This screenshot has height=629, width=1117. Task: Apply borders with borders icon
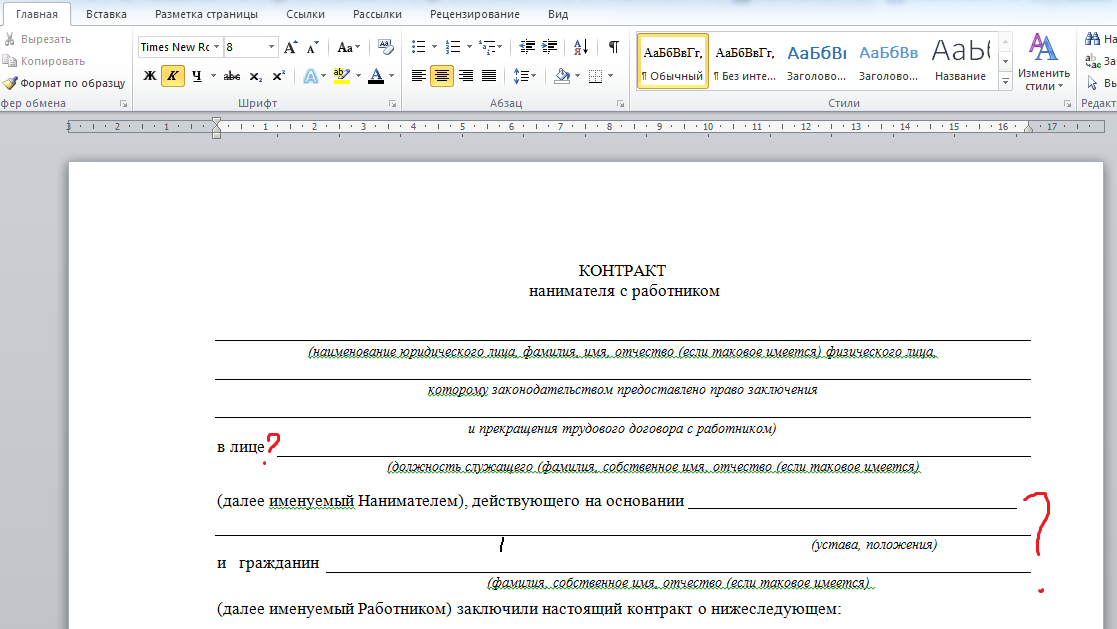click(596, 76)
